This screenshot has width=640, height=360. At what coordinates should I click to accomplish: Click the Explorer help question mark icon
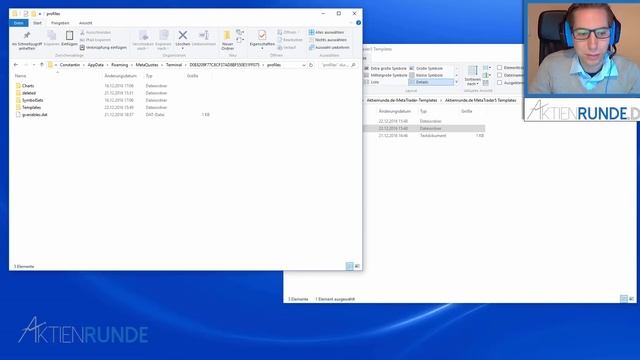click(x=358, y=23)
